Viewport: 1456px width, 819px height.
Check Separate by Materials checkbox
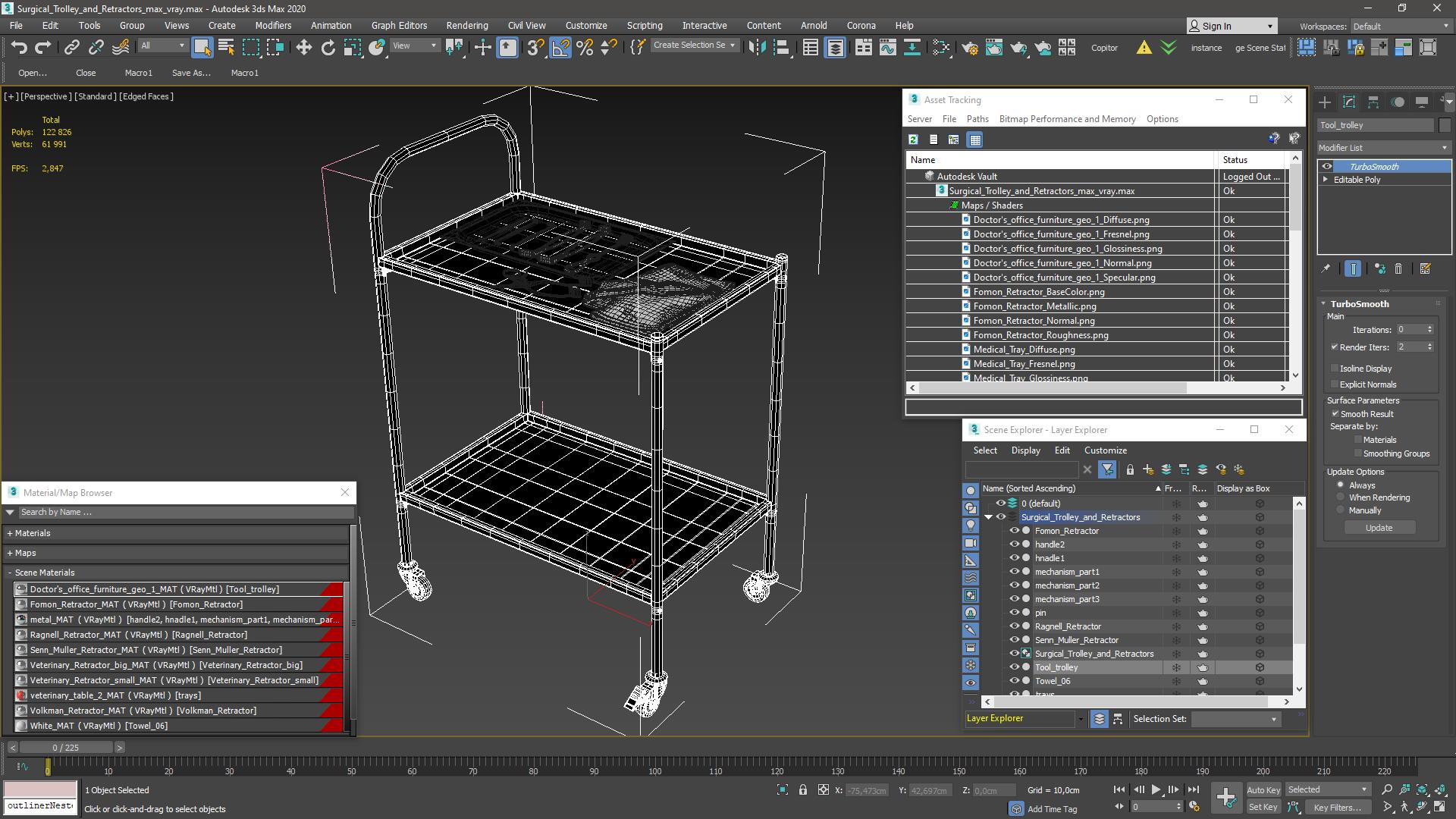1357,440
